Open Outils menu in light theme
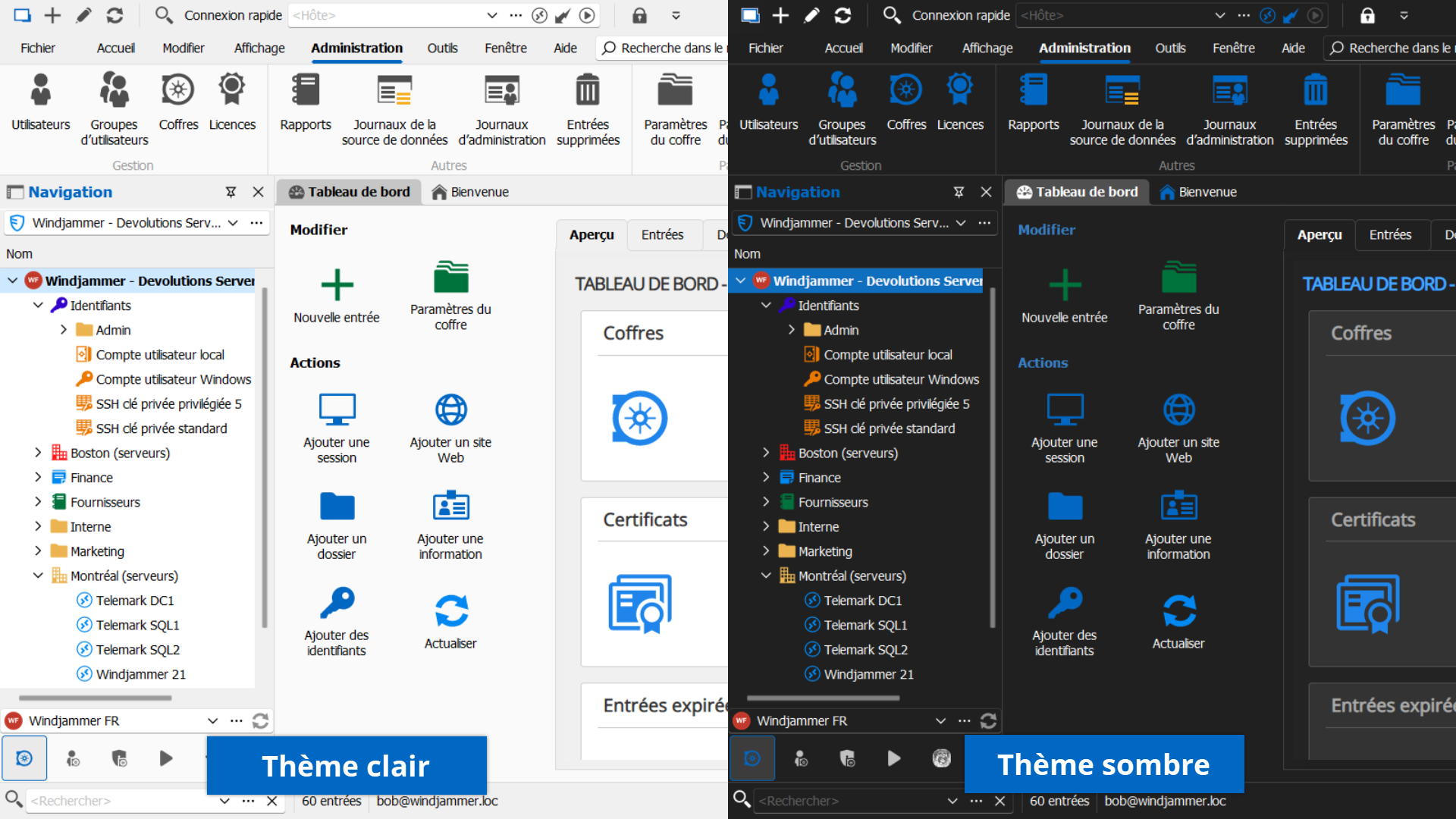Image resolution: width=1456 pixels, height=819 pixels. pyautogui.click(x=442, y=48)
